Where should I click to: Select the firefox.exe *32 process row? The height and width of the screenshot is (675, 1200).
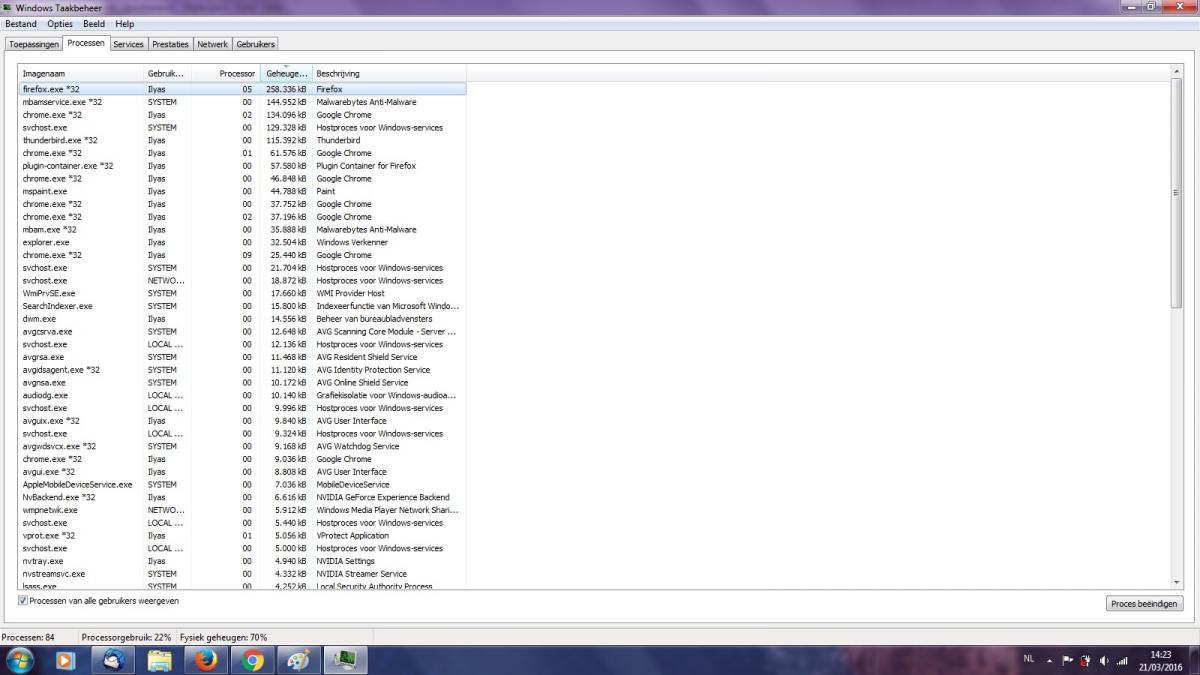242,89
